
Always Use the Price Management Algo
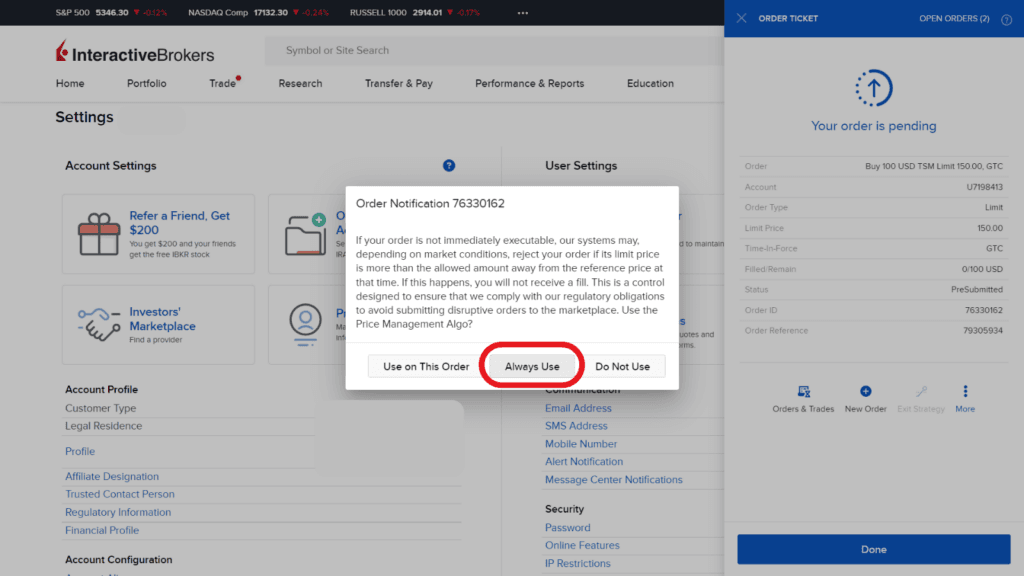pyautogui.click(x=531, y=366)
